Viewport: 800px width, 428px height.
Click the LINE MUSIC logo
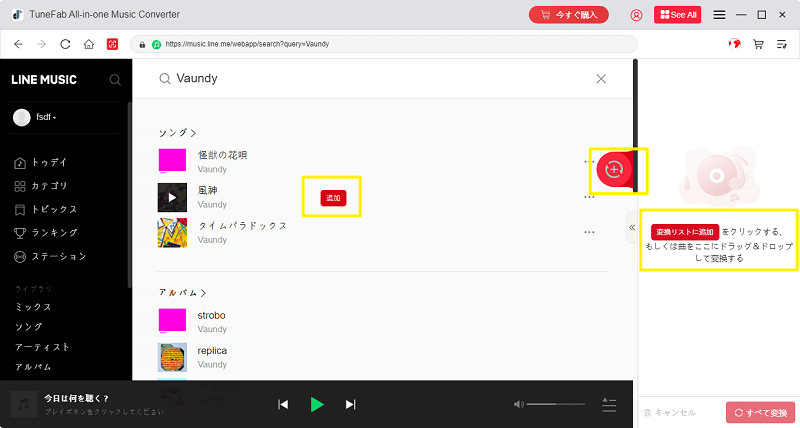click(x=44, y=80)
